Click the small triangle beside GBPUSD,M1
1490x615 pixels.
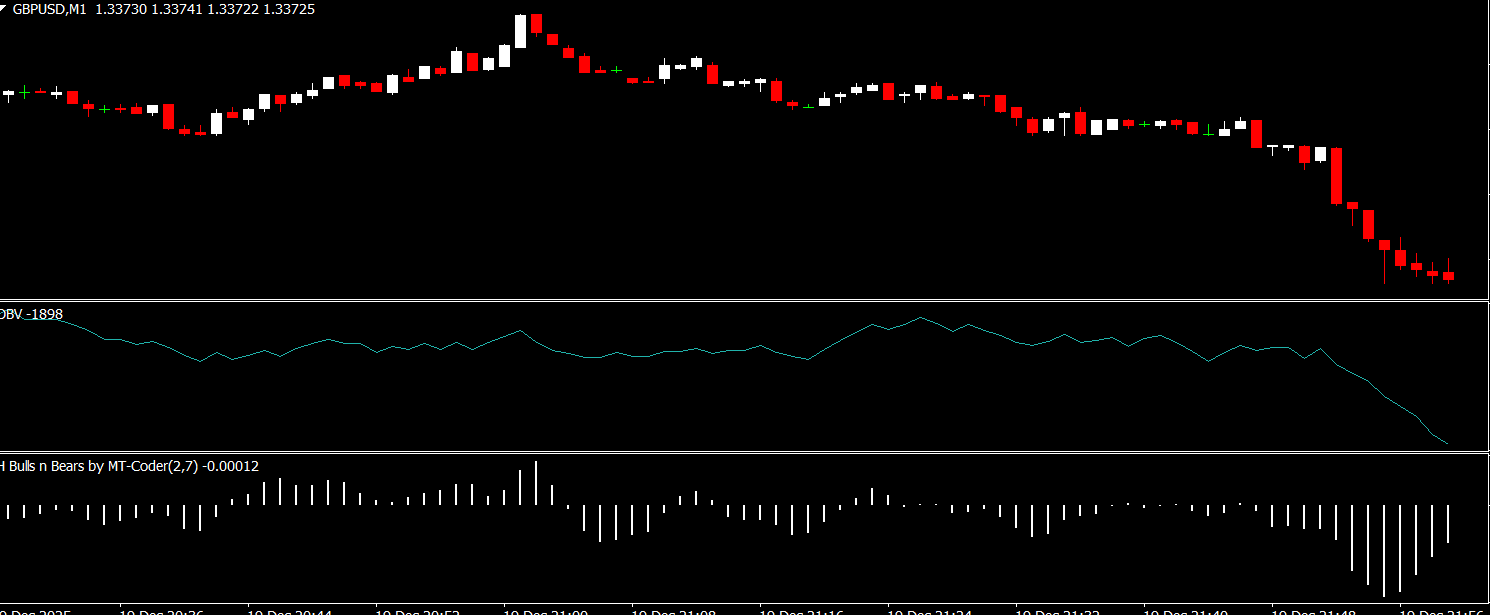5,6
